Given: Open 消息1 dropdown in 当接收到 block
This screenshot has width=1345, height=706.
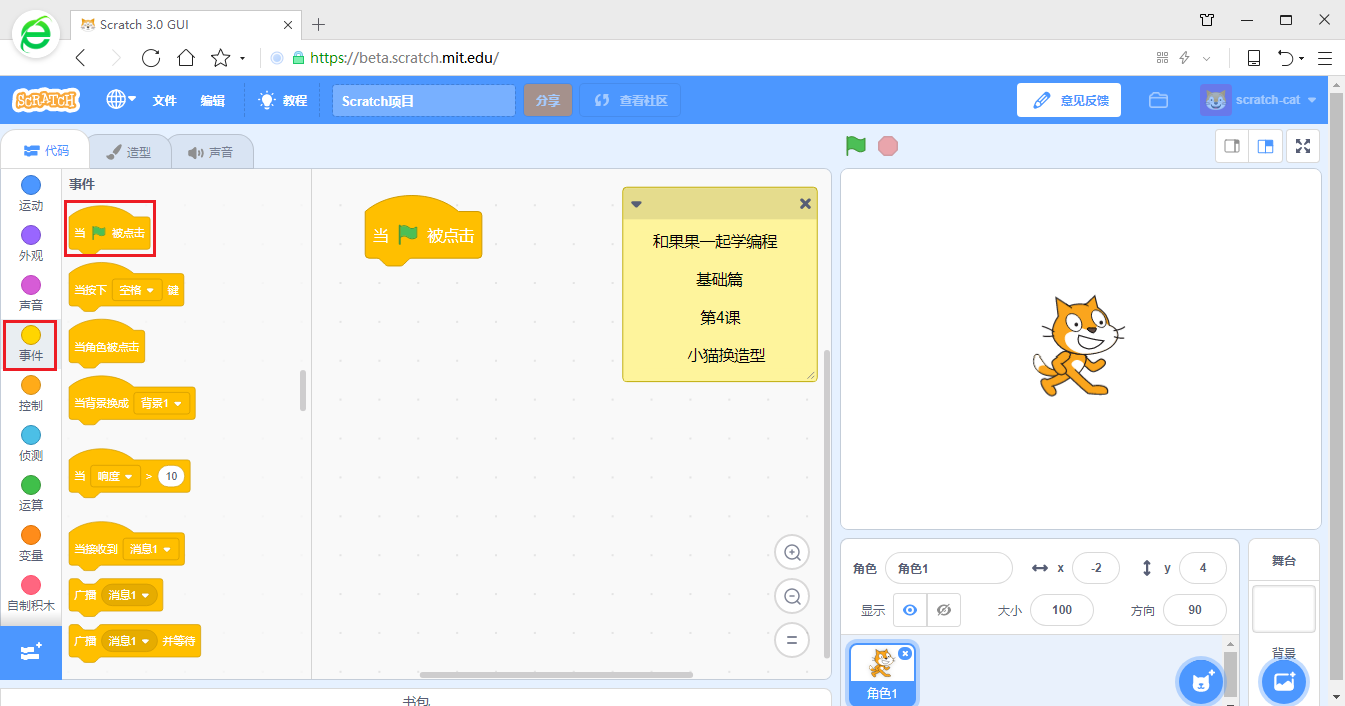Looking at the screenshot, I should (151, 549).
